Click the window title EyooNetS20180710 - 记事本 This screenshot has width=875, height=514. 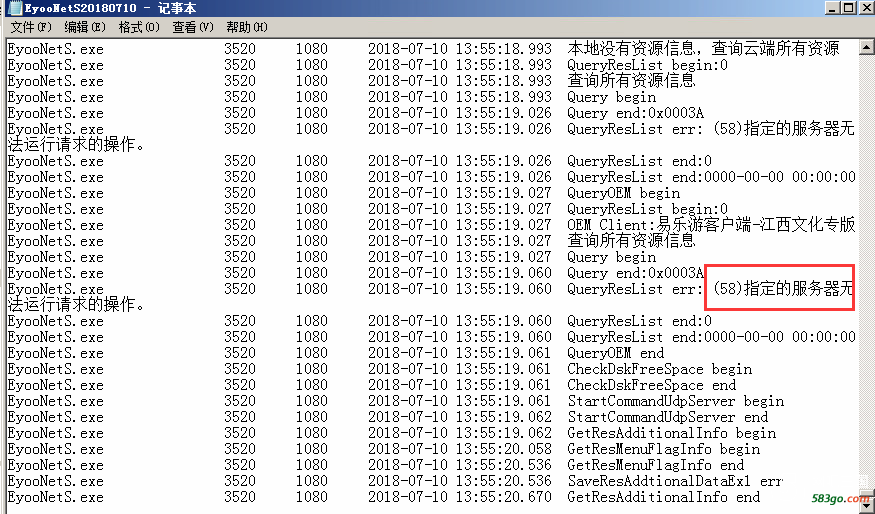pyautogui.click(x=110, y=8)
